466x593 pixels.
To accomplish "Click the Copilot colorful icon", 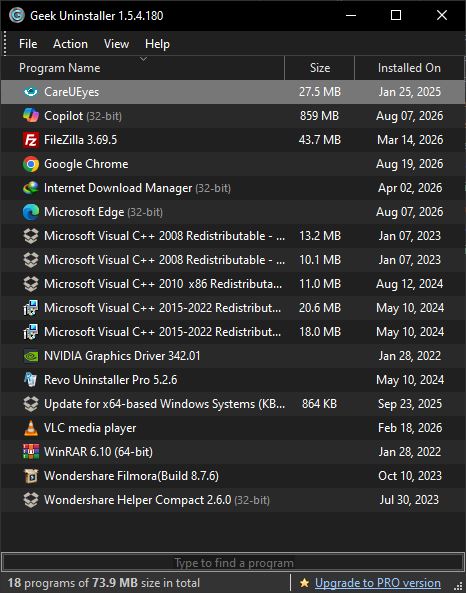I will tap(31, 115).
